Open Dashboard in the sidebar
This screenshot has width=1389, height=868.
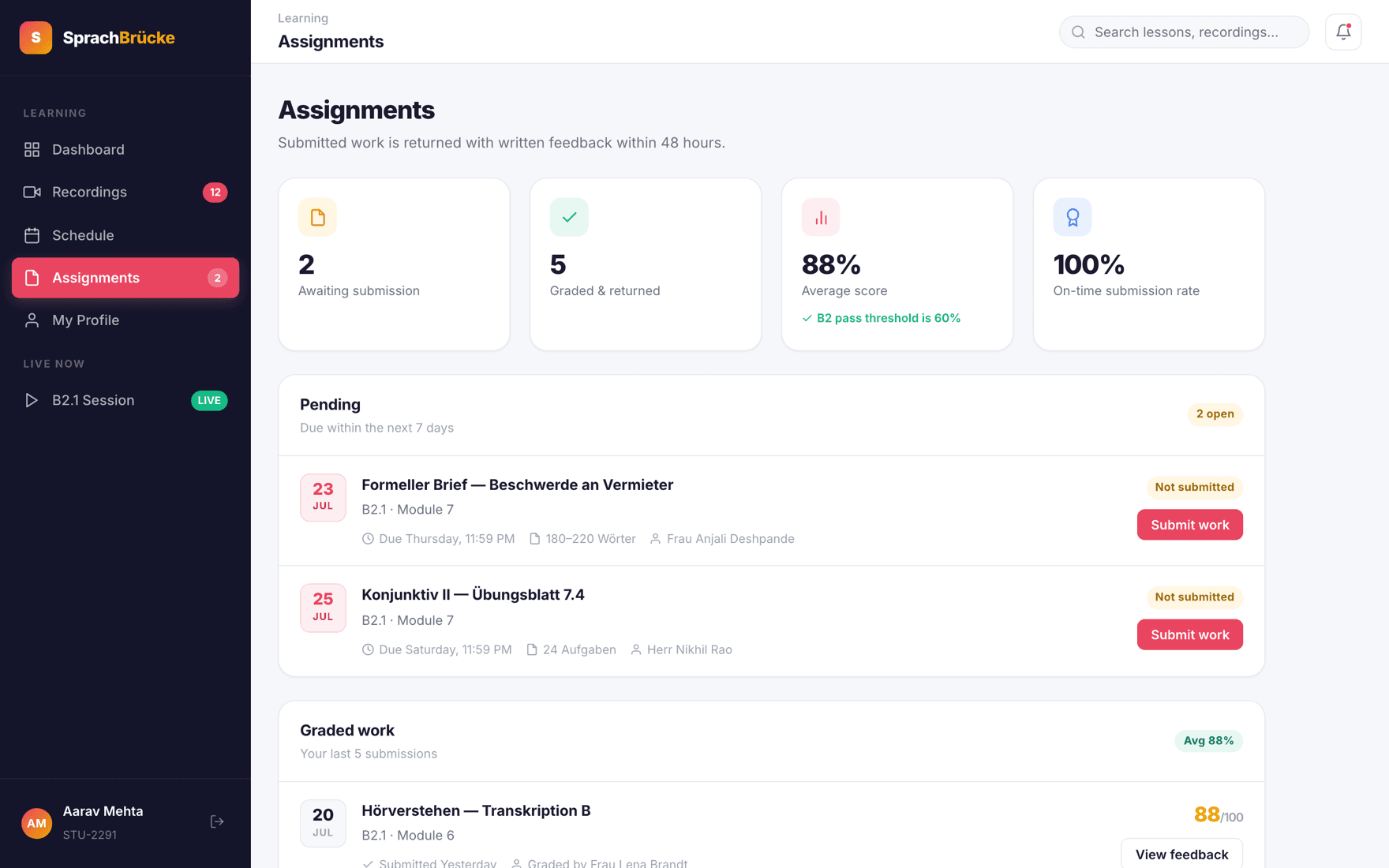coord(125,150)
